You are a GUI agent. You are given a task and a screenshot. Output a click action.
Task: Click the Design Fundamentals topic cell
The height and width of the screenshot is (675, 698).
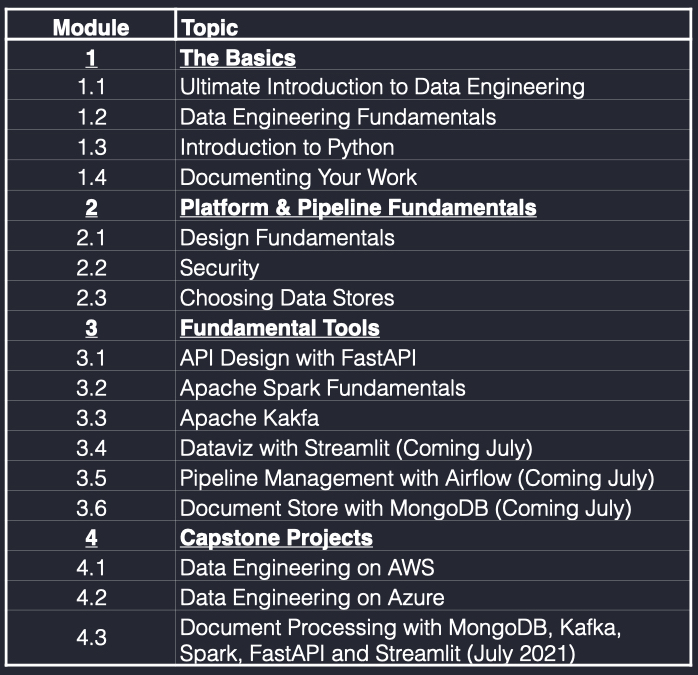click(x=433, y=236)
